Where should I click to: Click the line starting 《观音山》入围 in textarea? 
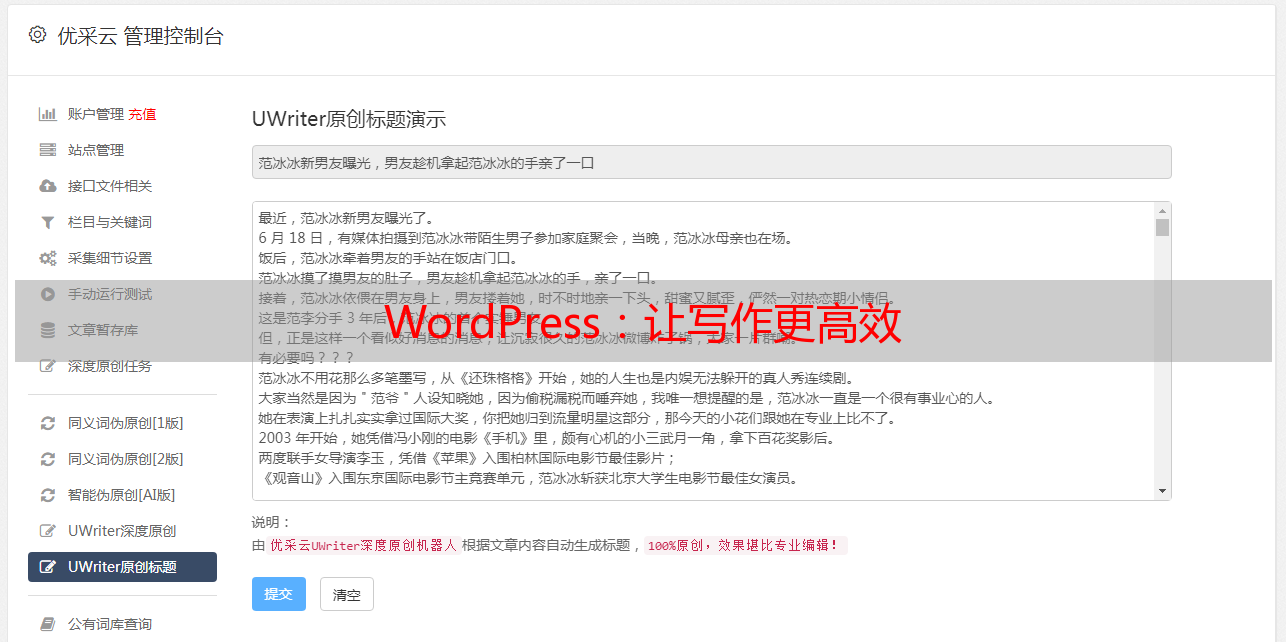[528, 478]
